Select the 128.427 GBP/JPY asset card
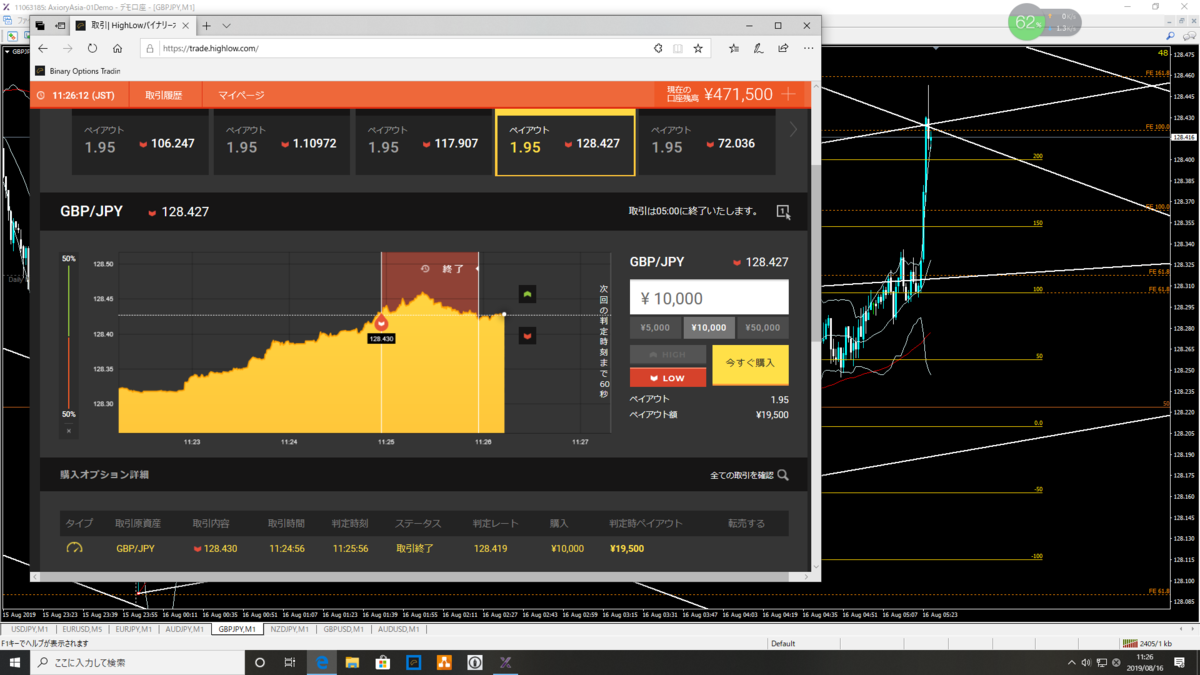 (565, 144)
